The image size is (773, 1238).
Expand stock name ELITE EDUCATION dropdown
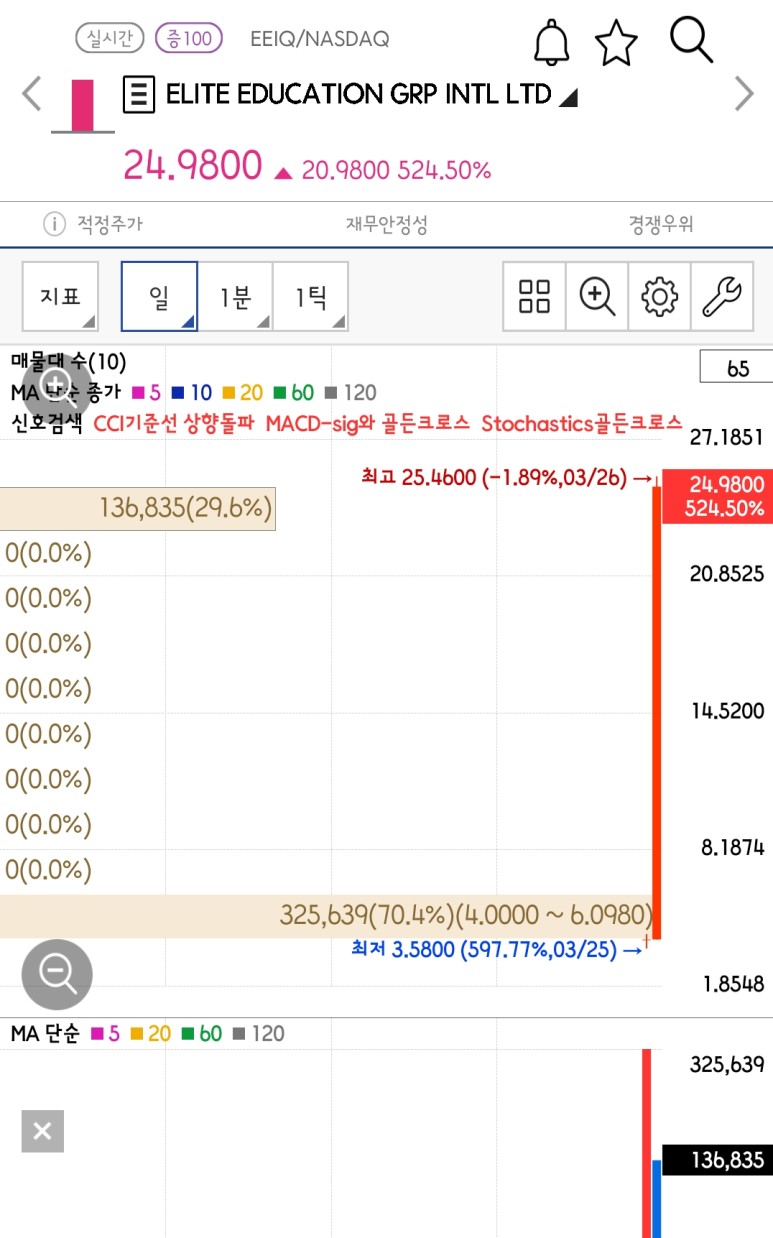pos(568,97)
